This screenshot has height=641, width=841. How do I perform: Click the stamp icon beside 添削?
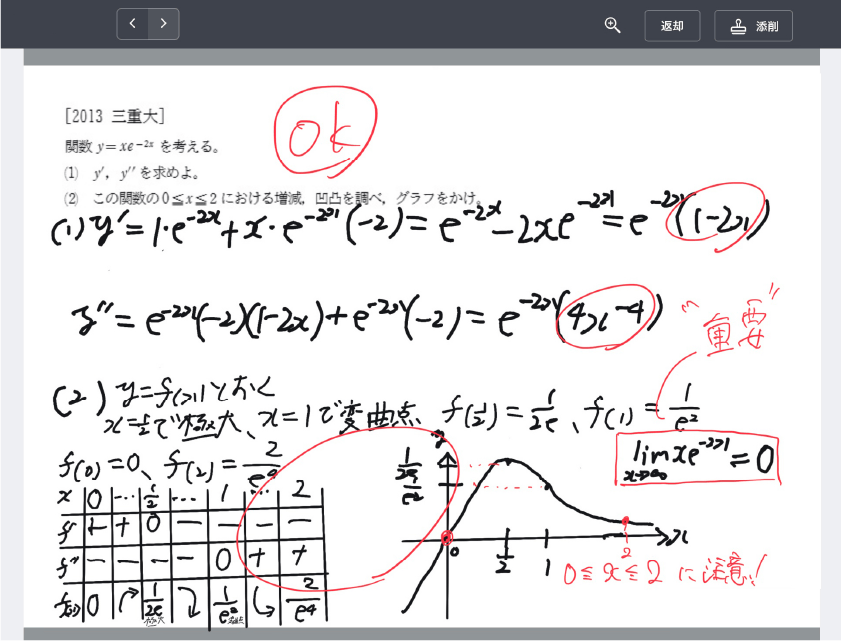point(738,26)
